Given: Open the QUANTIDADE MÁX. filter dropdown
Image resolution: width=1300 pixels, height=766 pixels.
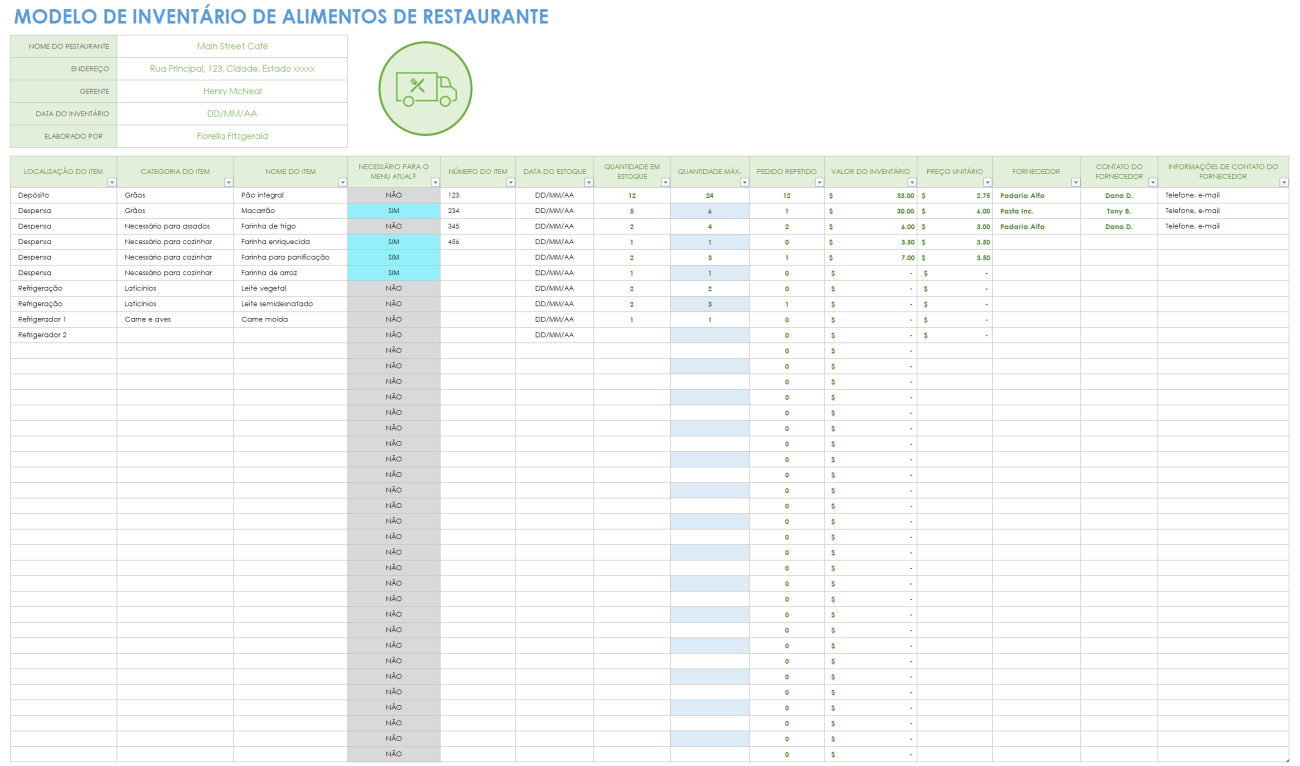Looking at the screenshot, I should click(x=744, y=182).
